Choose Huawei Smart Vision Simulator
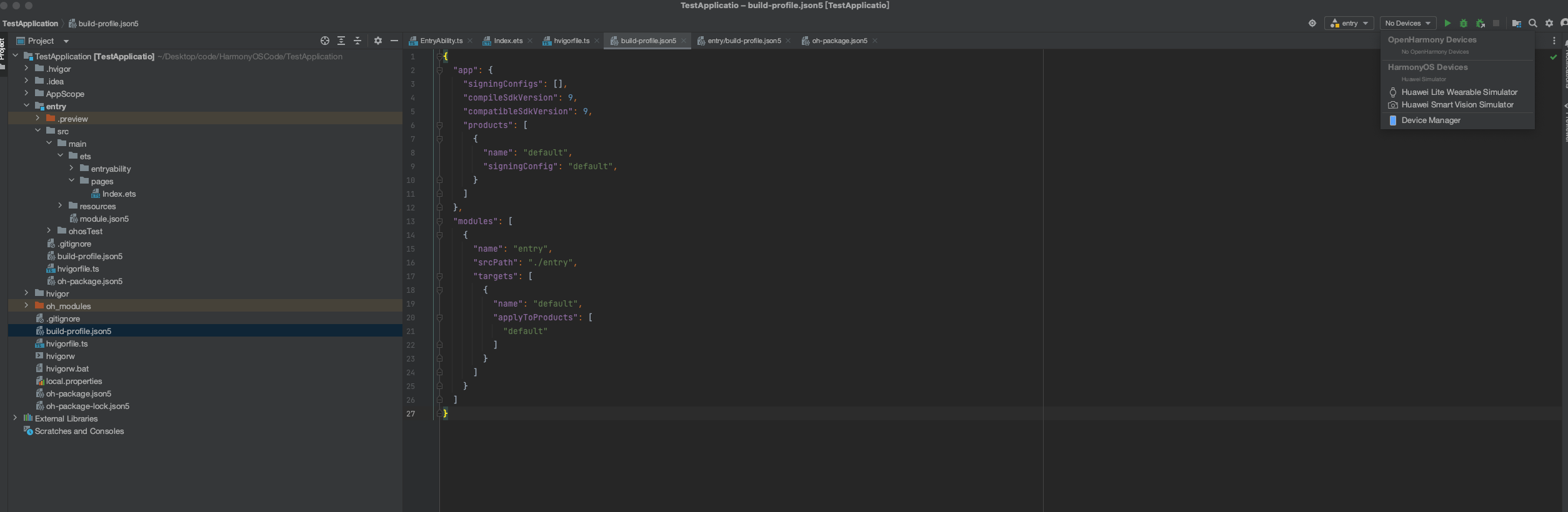1568x512 pixels. 1459,105
